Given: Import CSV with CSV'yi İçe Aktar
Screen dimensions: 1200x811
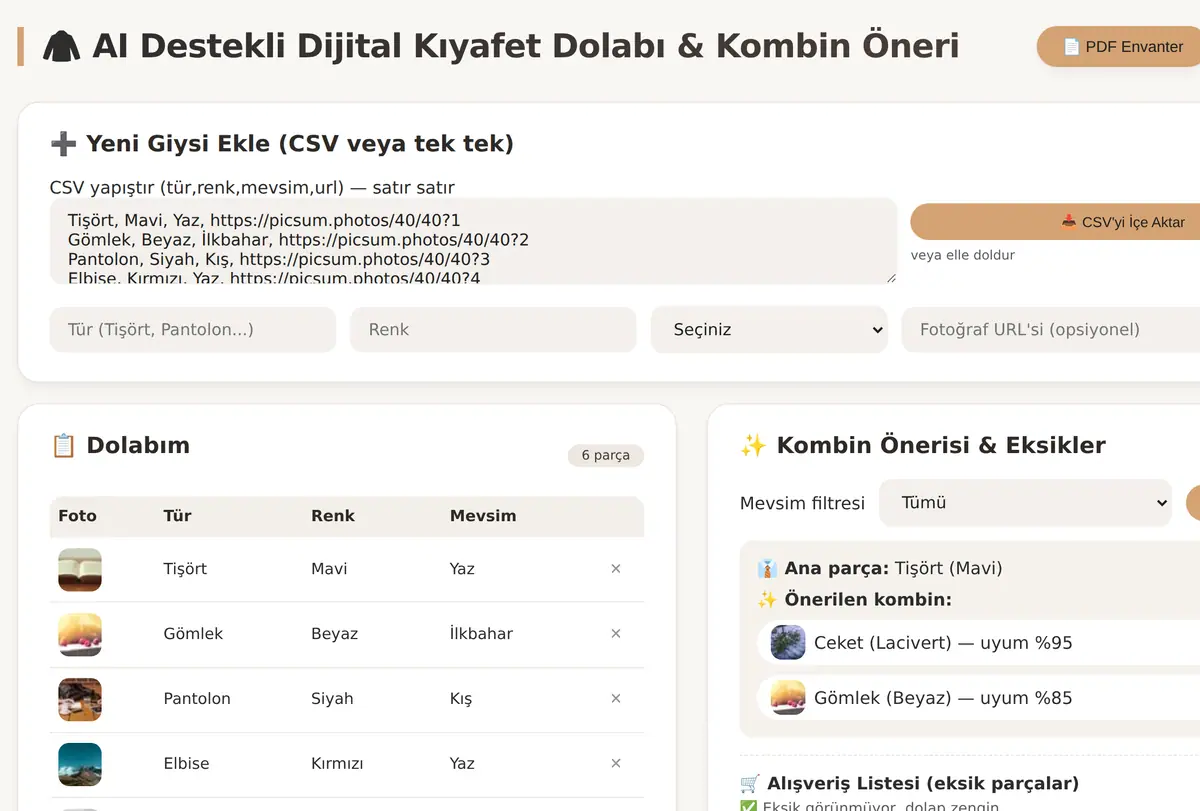Looking at the screenshot, I should click(x=1055, y=222).
